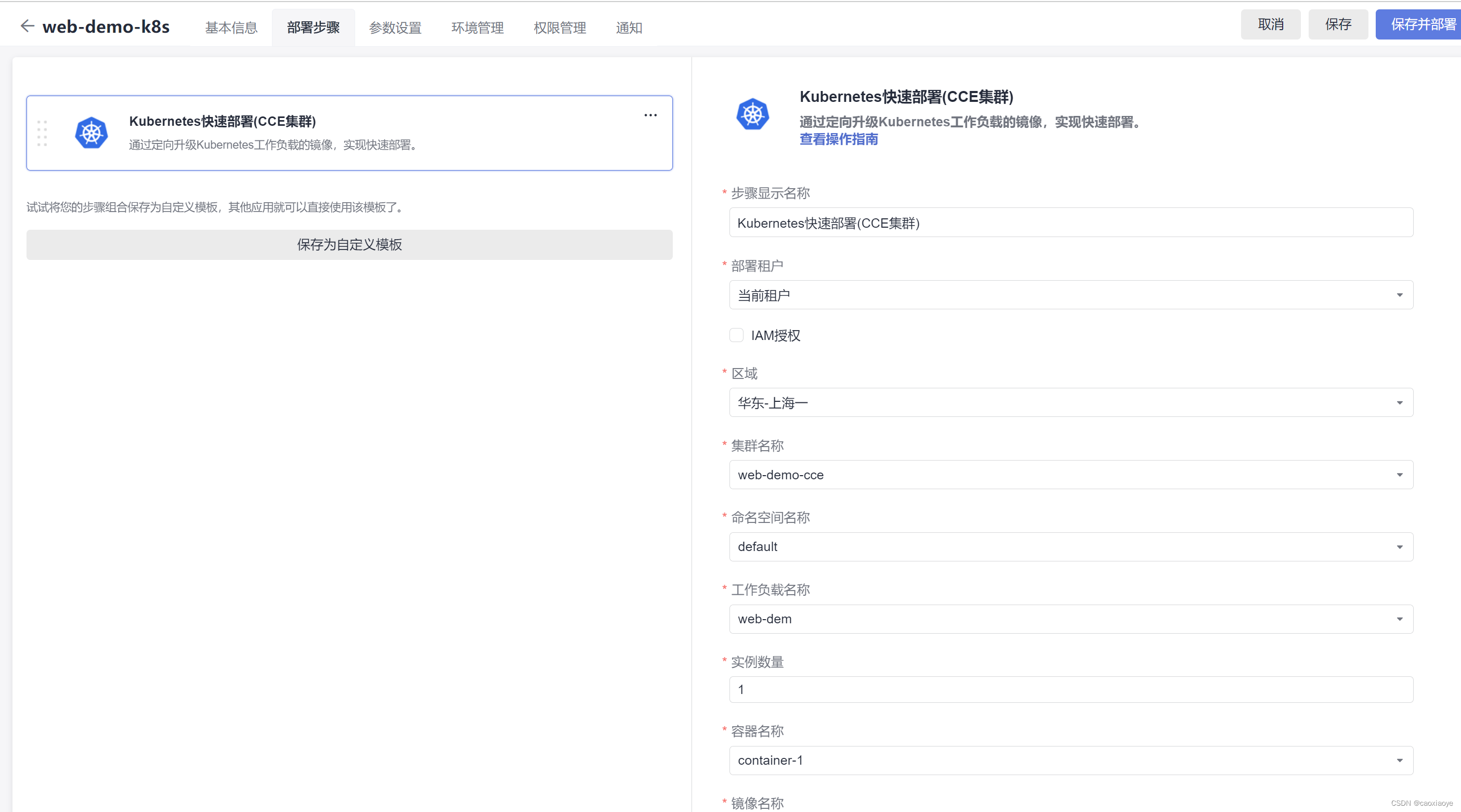The width and height of the screenshot is (1461, 812).
Task: Open the 环境管理 tab
Action: (x=477, y=27)
